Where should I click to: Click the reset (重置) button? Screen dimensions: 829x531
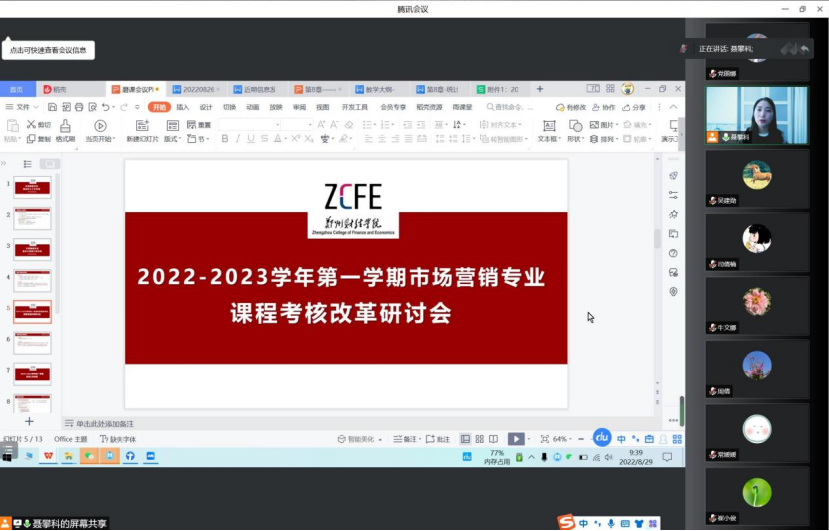(199, 125)
